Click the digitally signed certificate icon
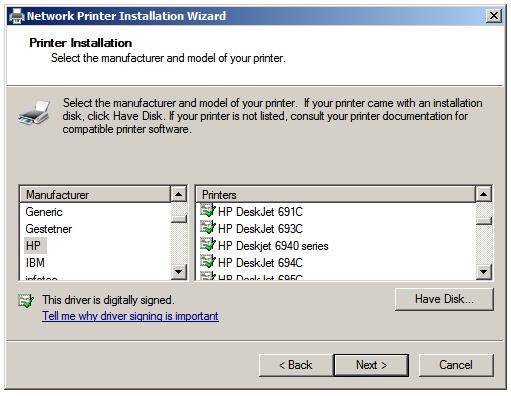This screenshot has width=511, height=396. [26, 301]
